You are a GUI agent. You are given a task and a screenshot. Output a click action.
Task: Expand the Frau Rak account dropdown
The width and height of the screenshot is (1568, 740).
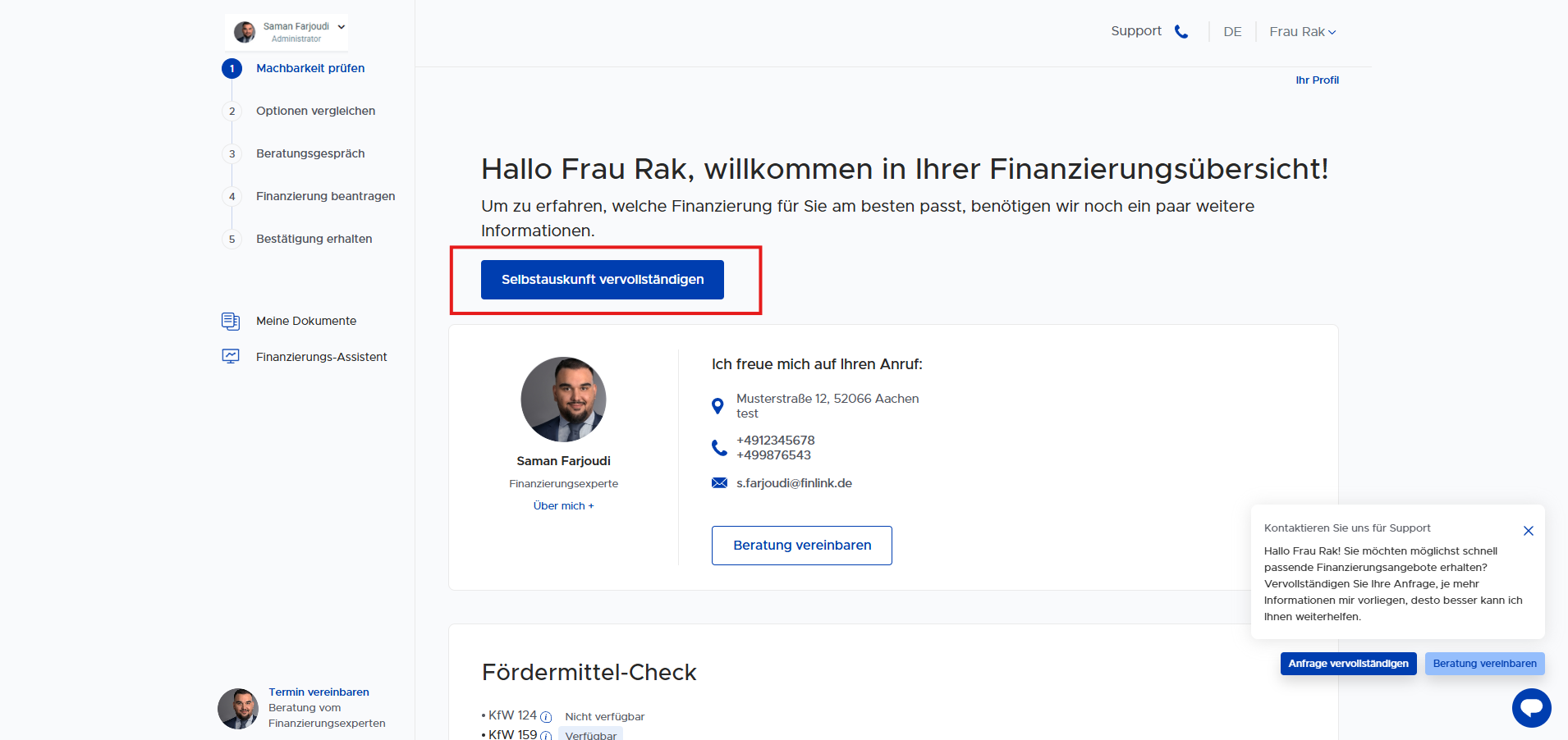pyautogui.click(x=1302, y=32)
